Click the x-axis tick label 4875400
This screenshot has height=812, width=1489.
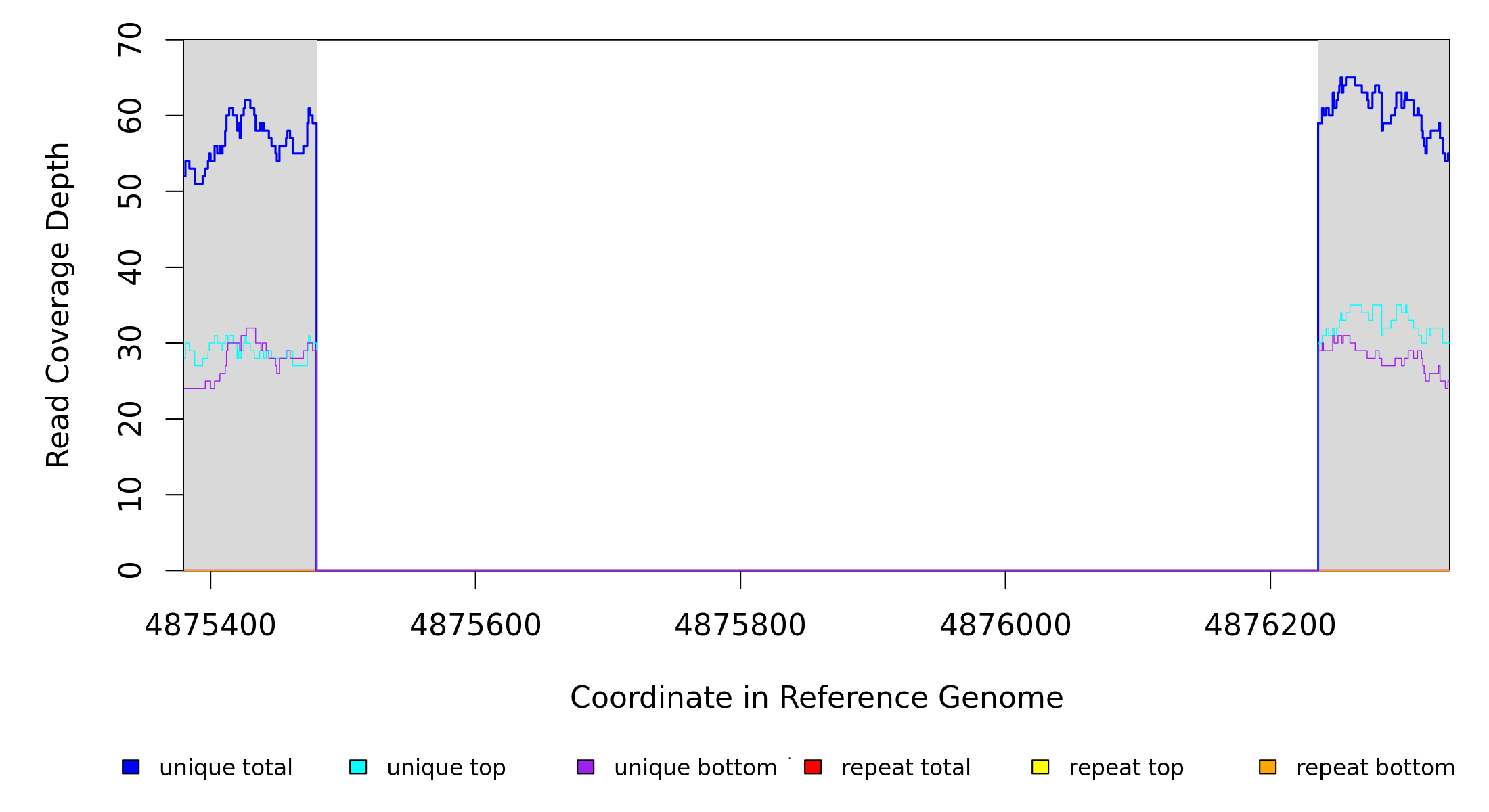coord(210,625)
